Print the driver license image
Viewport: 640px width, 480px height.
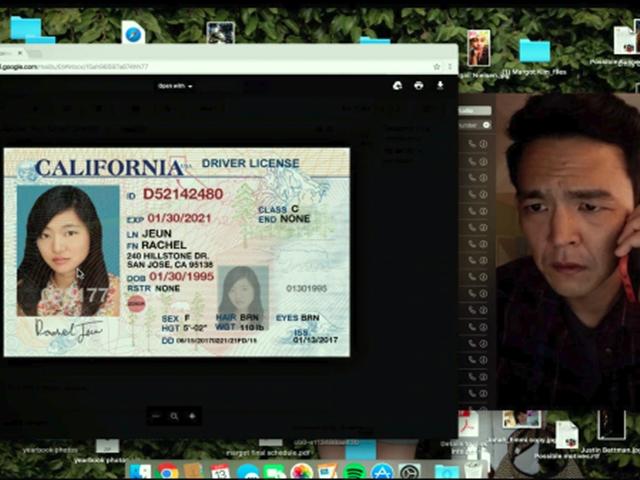pos(418,85)
